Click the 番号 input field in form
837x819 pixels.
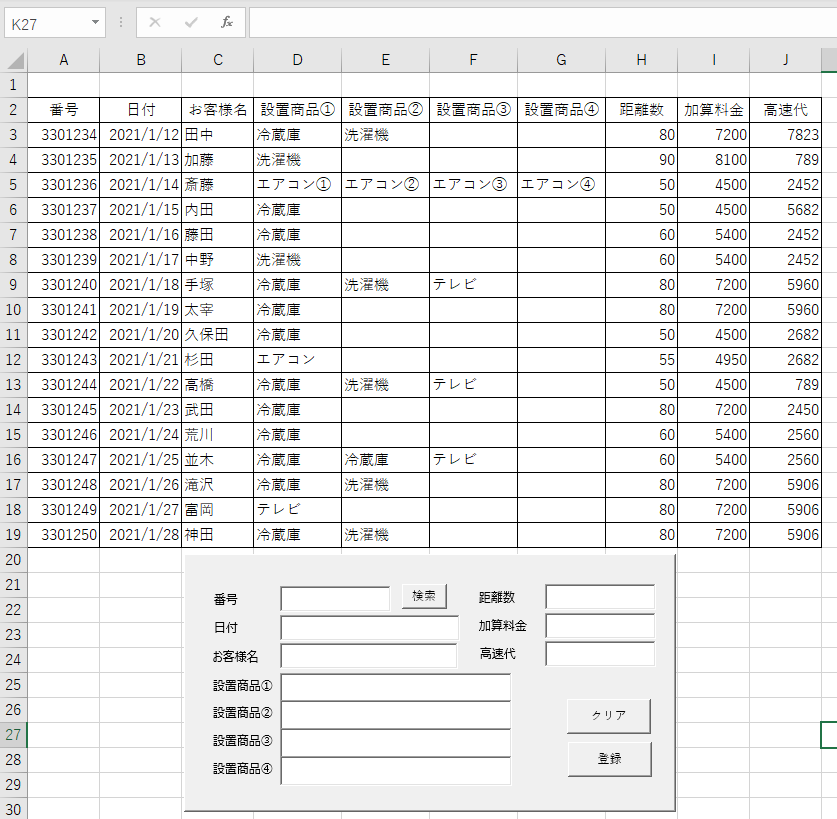(x=335, y=598)
